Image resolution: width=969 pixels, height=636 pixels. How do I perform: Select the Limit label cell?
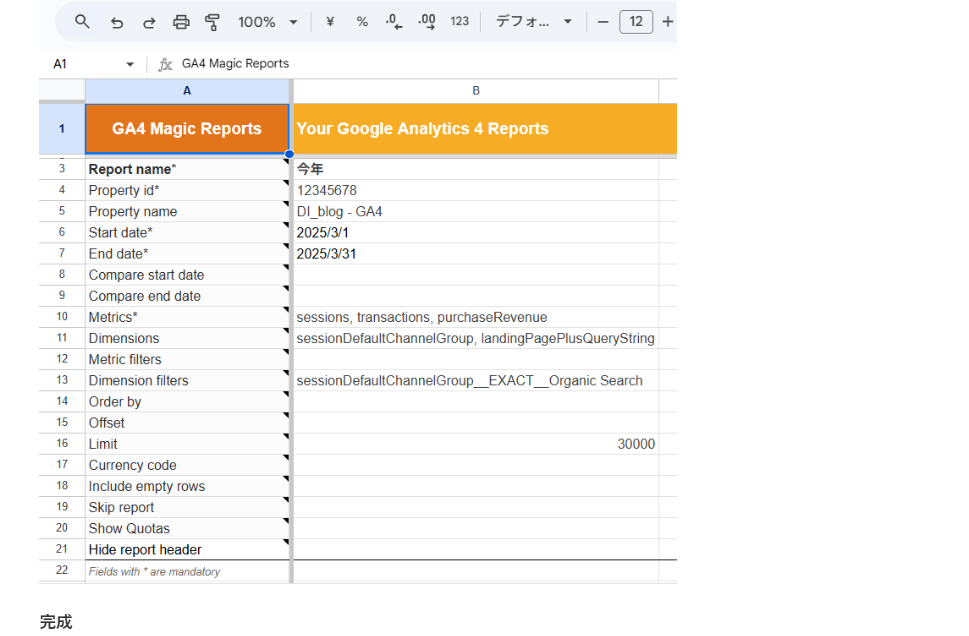[187, 444]
